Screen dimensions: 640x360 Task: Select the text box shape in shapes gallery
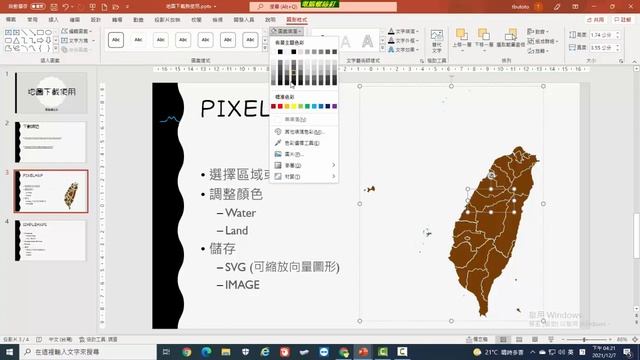click(9, 32)
